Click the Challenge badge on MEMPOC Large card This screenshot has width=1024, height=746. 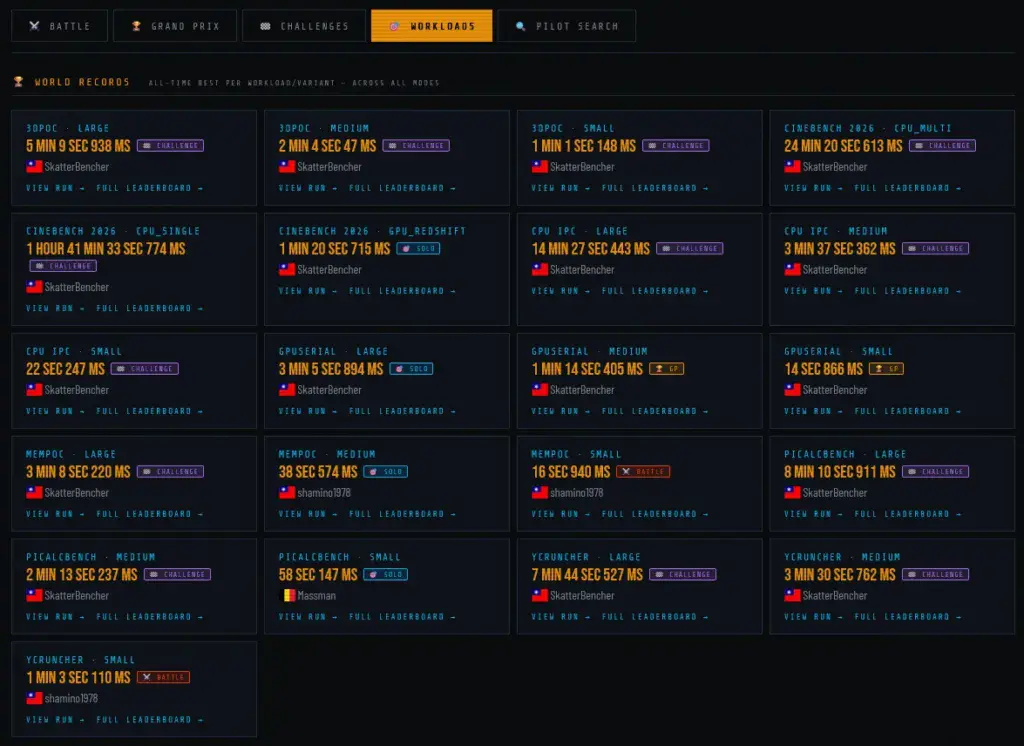[x=170, y=471]
